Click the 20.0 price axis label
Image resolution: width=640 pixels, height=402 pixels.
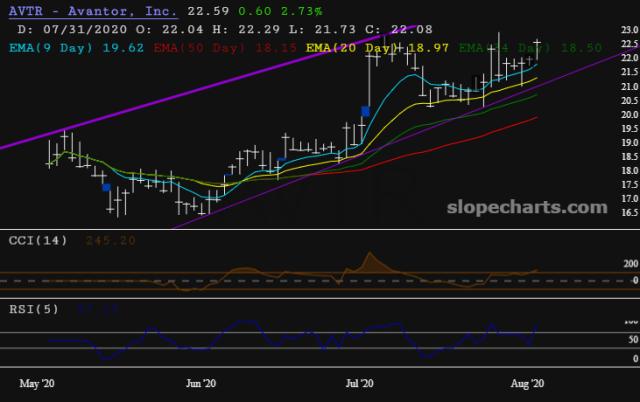(x=626, y=115)
